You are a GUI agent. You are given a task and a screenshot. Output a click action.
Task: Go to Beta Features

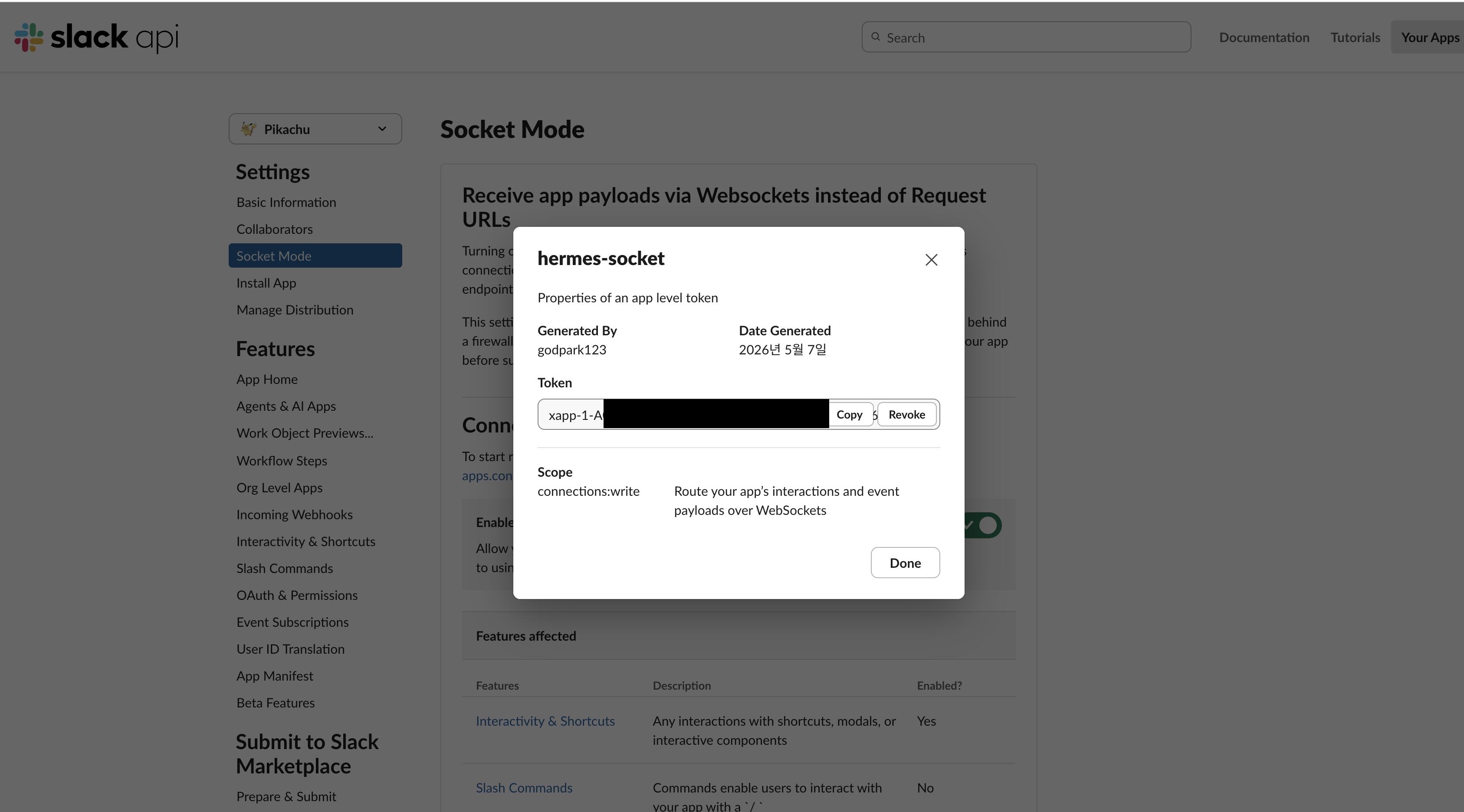point(276,703)
